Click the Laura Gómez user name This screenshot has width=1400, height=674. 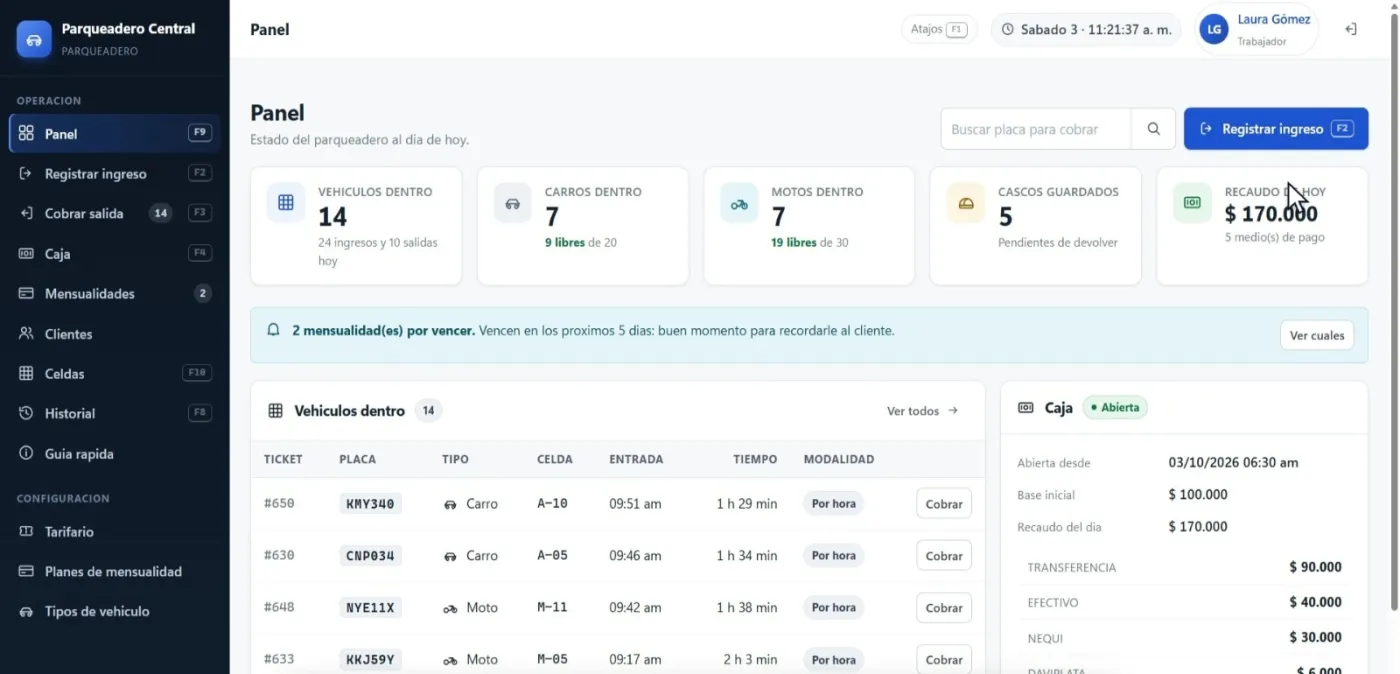[1274, 19]
